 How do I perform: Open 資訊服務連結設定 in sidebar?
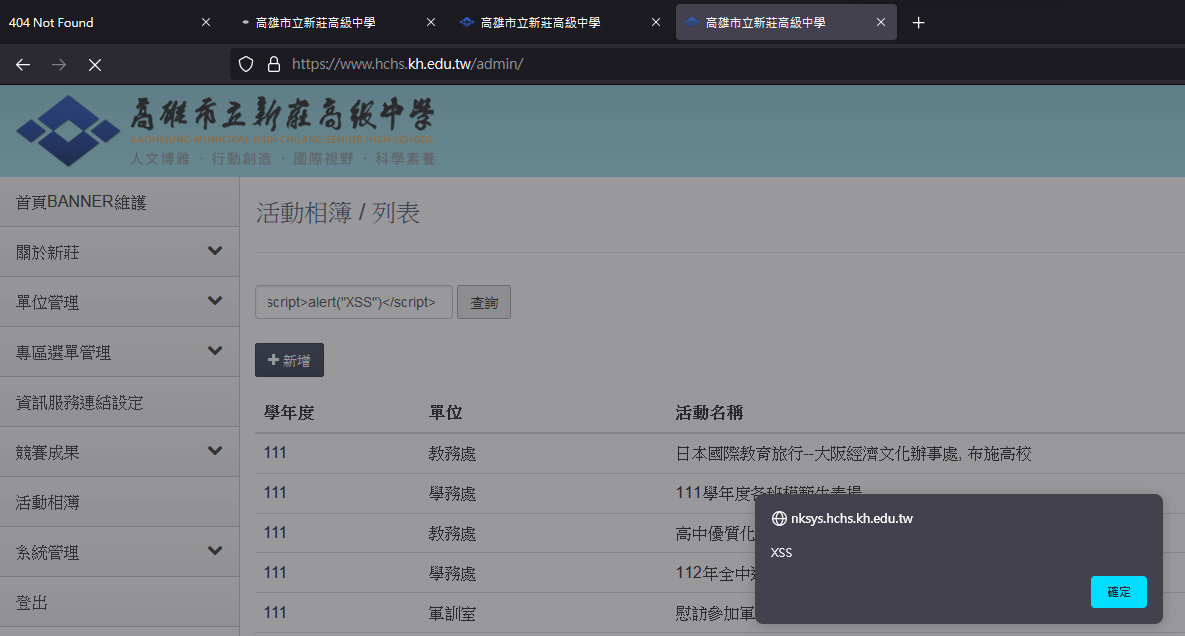click(119, 402)
